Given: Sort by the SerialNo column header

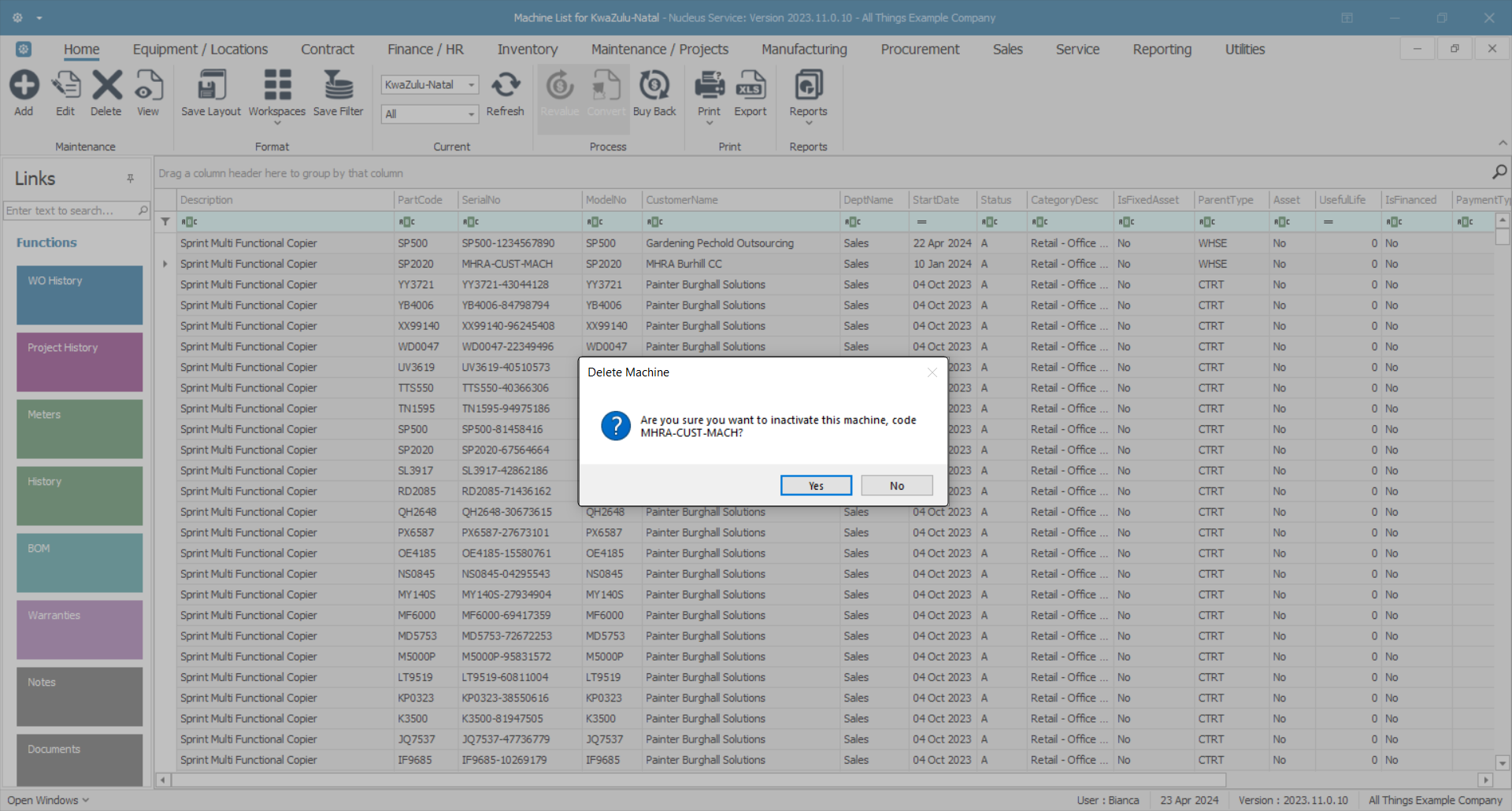Looking at the screenshot, I should point(520,200).
